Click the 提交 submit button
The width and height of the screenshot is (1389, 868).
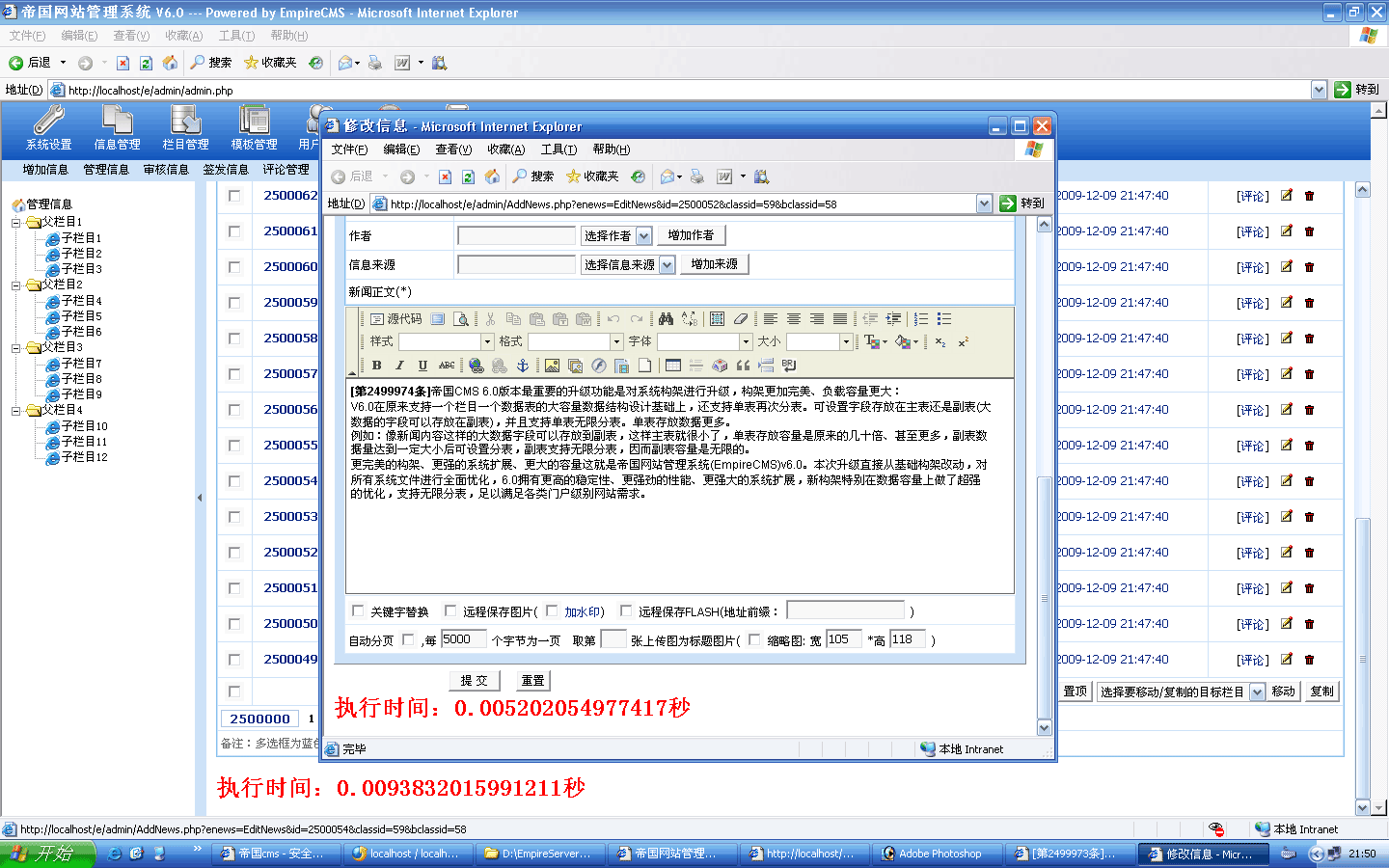[474, 681]
